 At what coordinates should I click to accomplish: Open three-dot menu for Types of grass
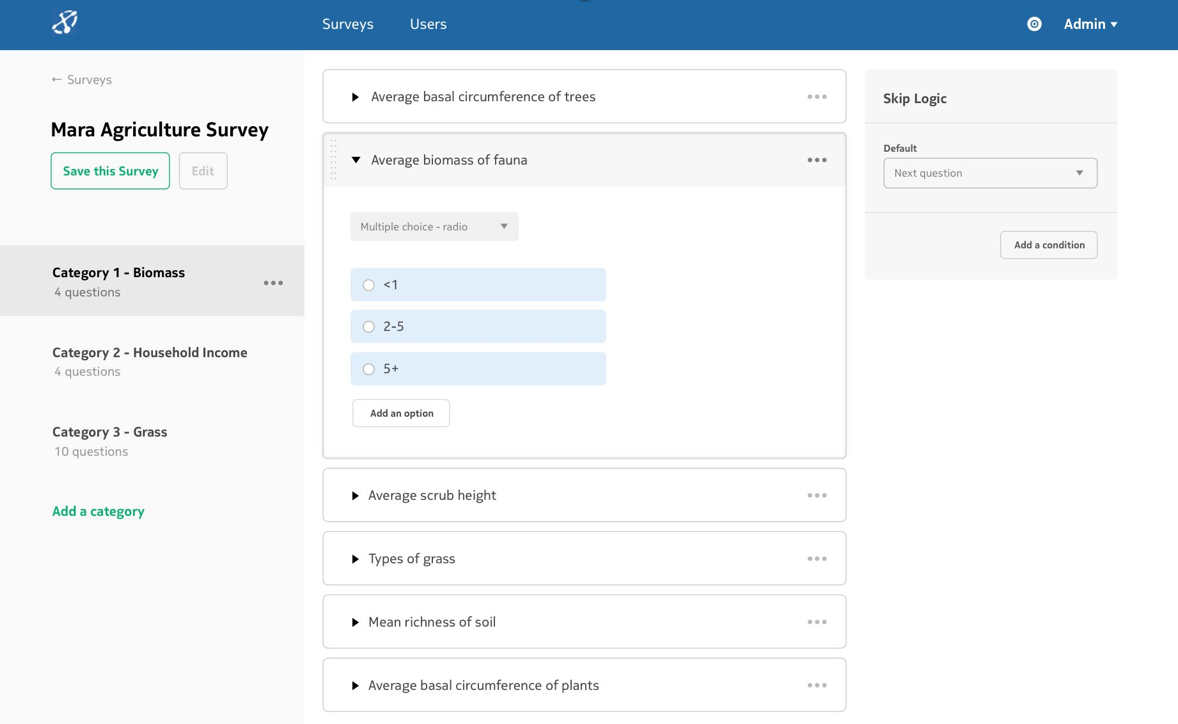(x=817, y=559)
